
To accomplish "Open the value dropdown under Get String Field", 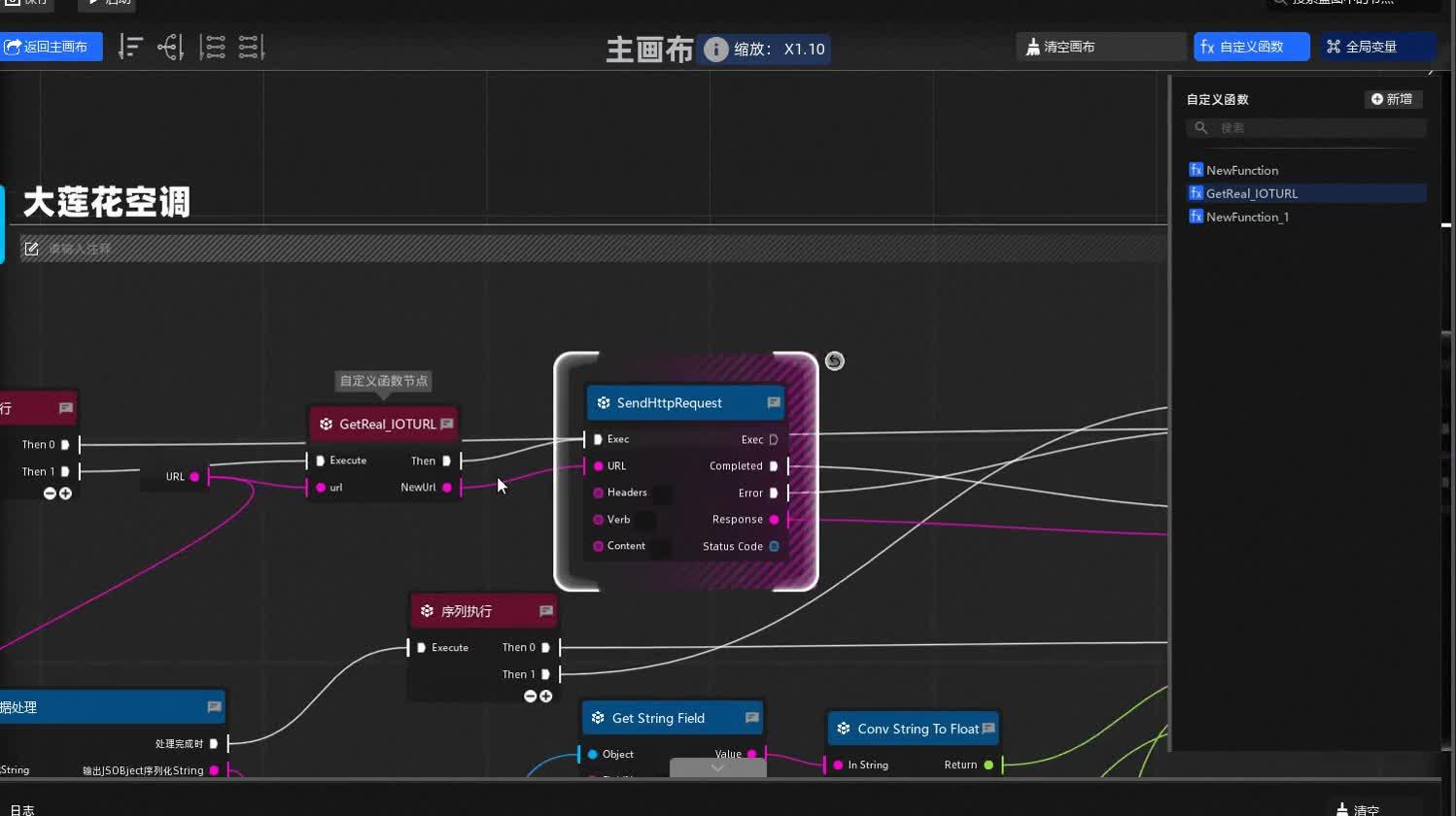I will (x=717, y=766).
